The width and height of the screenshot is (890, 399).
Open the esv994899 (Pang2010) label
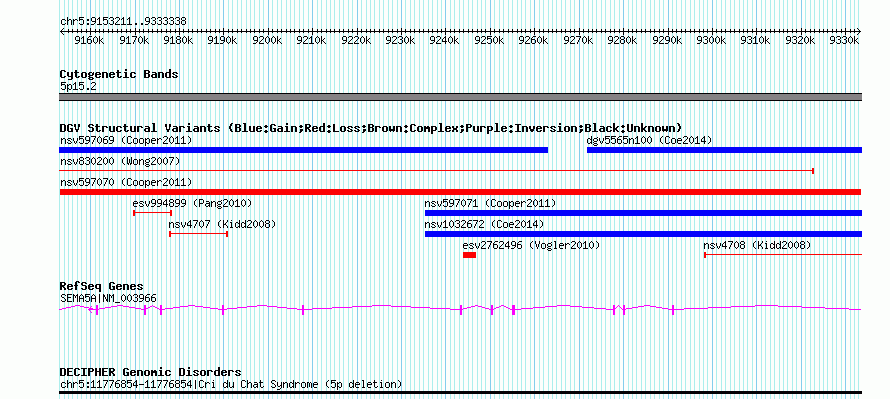point(192,203)
